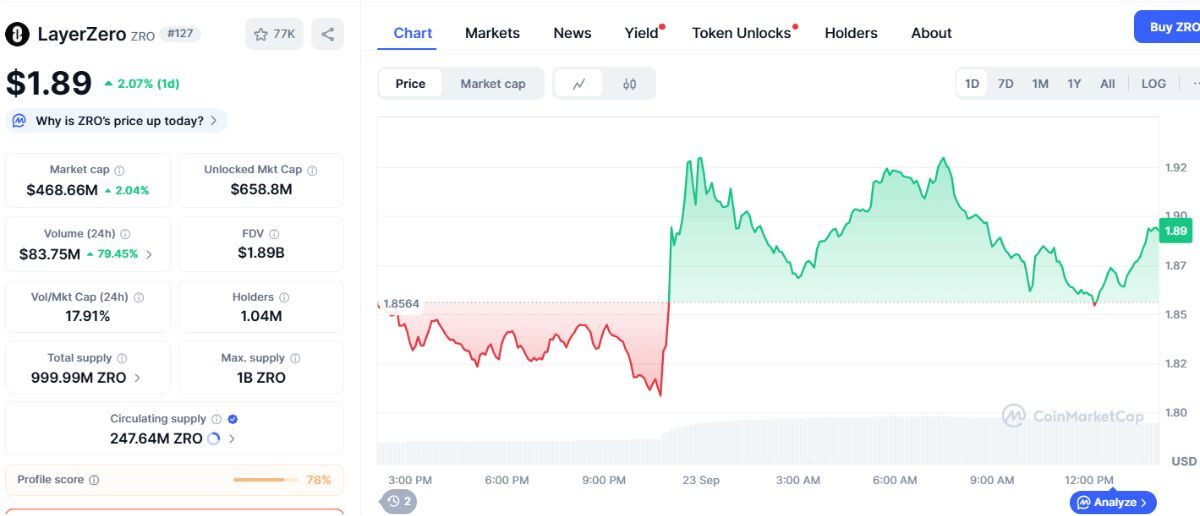Toggle chart to Price view
This screenshot has height=516, width=1200.
click(x=410, y=84)
